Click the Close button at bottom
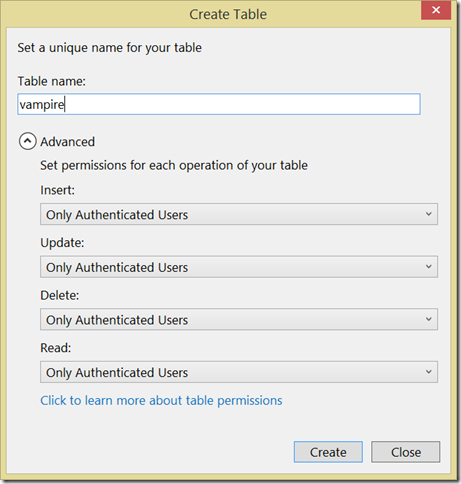 (x=406, y=452)
